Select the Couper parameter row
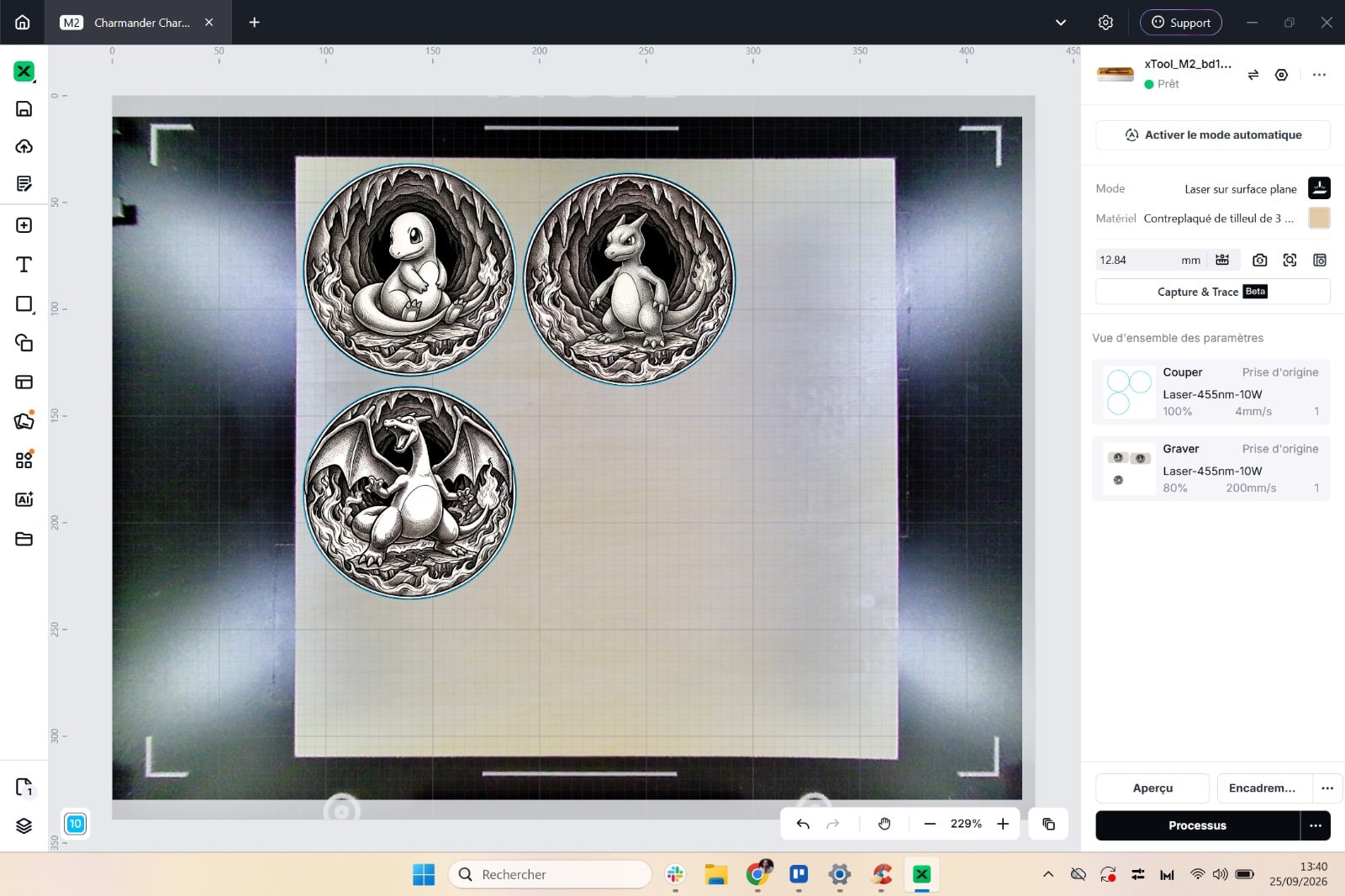The width and height of the screenshot is (1345, 896). point(1210,393)
